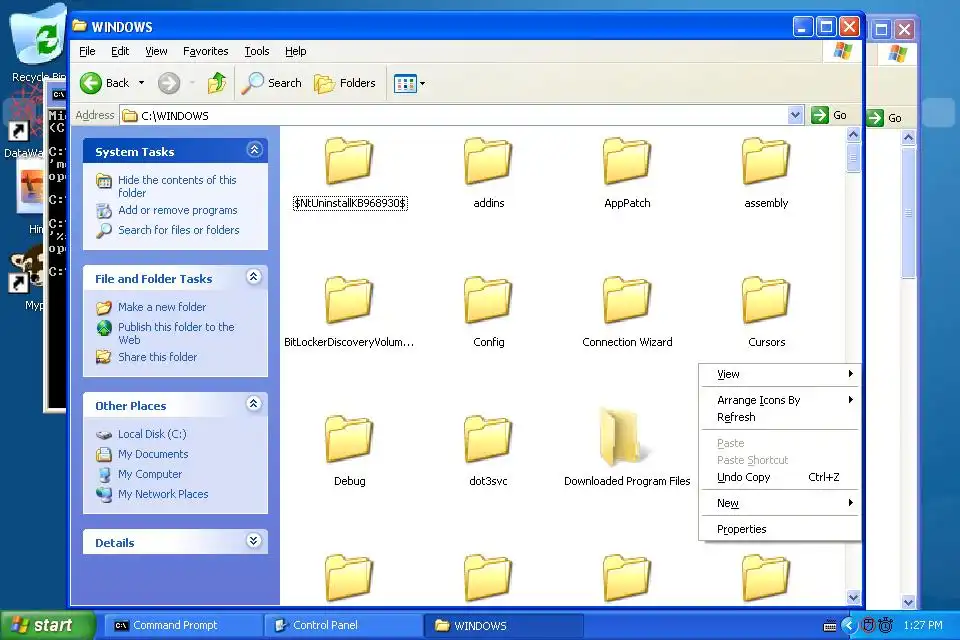Click the scroll-down arrow of the file list
This screenshot has width=960, height=640.
tap(853, 598)
